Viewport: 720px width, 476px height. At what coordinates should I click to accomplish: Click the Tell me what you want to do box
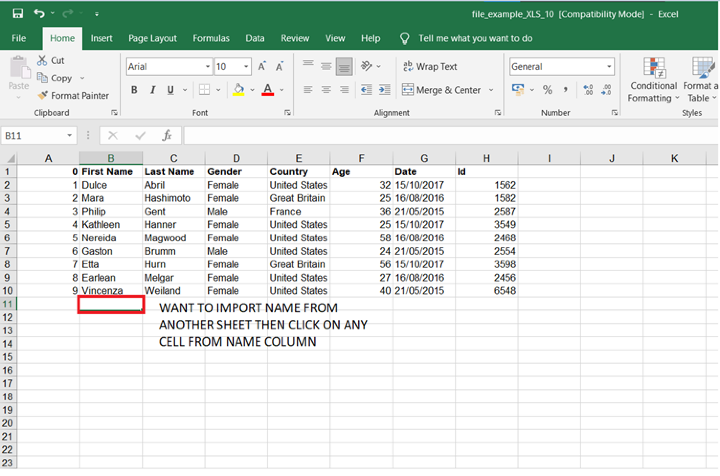click(x=475, y=38)
